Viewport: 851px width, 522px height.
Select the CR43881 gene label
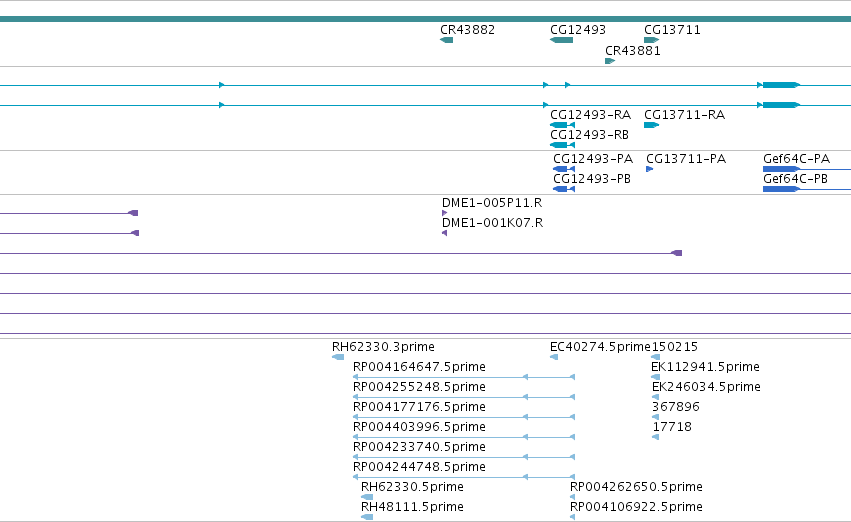pos(632,51)
